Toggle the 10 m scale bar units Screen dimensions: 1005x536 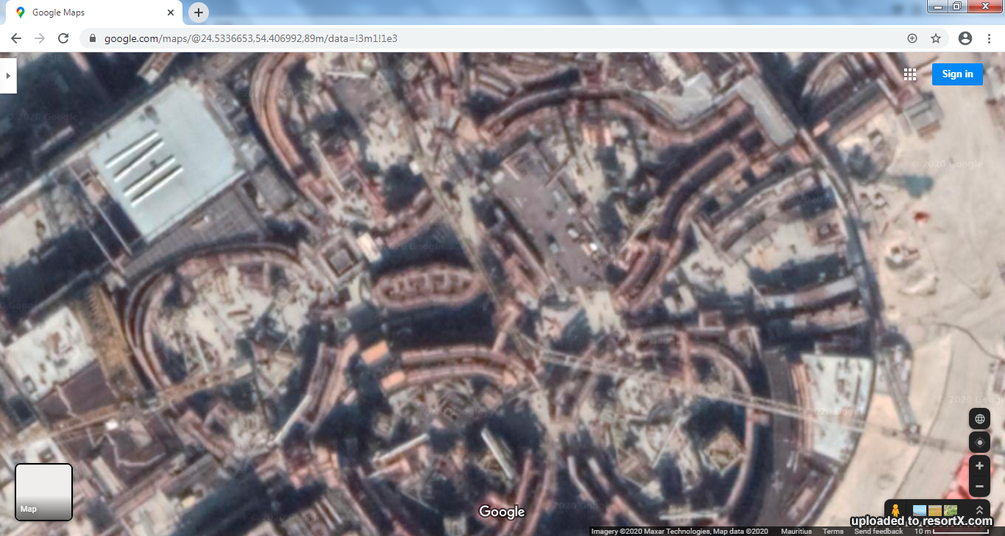tap(954, 531)
